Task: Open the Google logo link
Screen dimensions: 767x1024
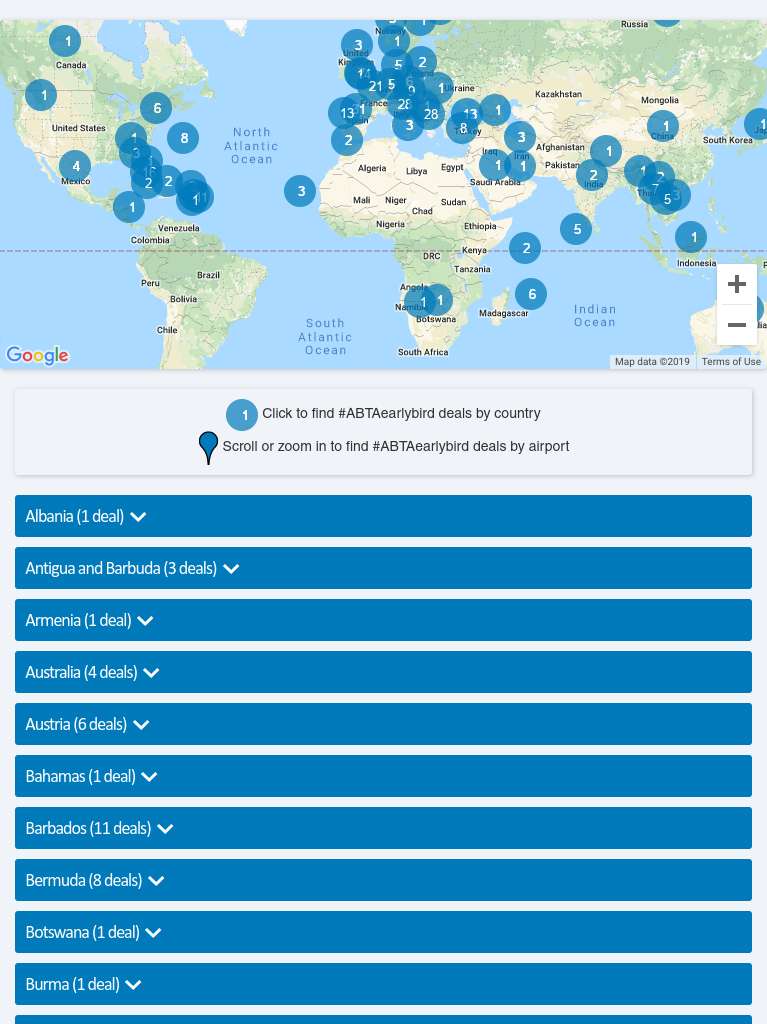Action: click(37, 355)
